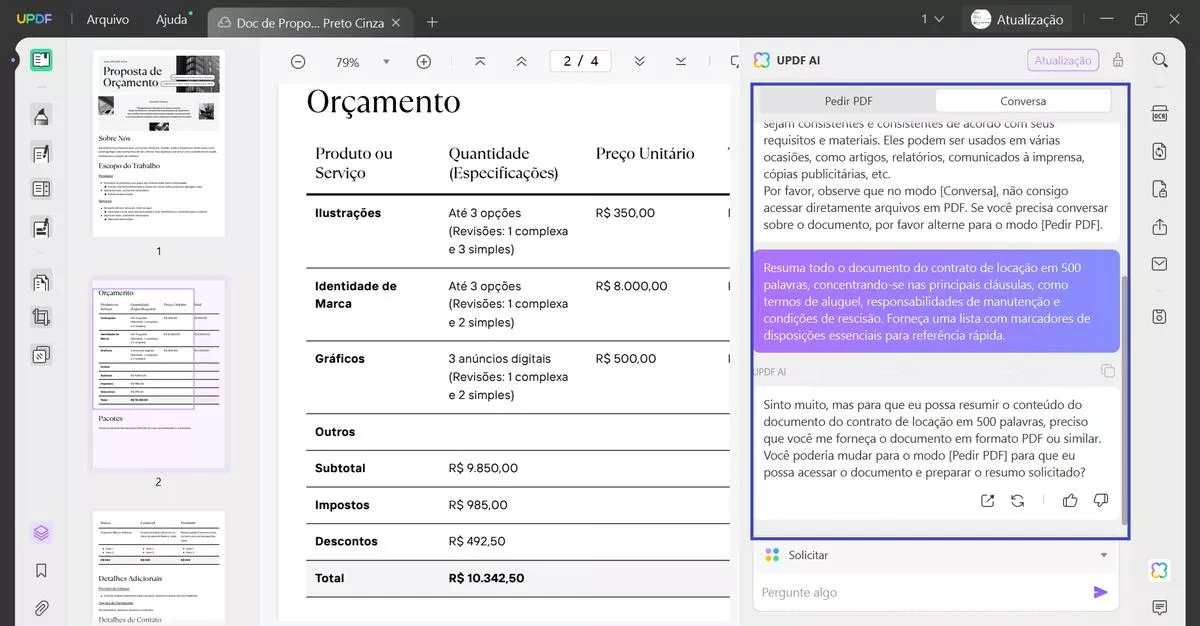Open the window count dropdown in title bar
Viewport: 1200px width, 626px height.
tap(932, 19)
